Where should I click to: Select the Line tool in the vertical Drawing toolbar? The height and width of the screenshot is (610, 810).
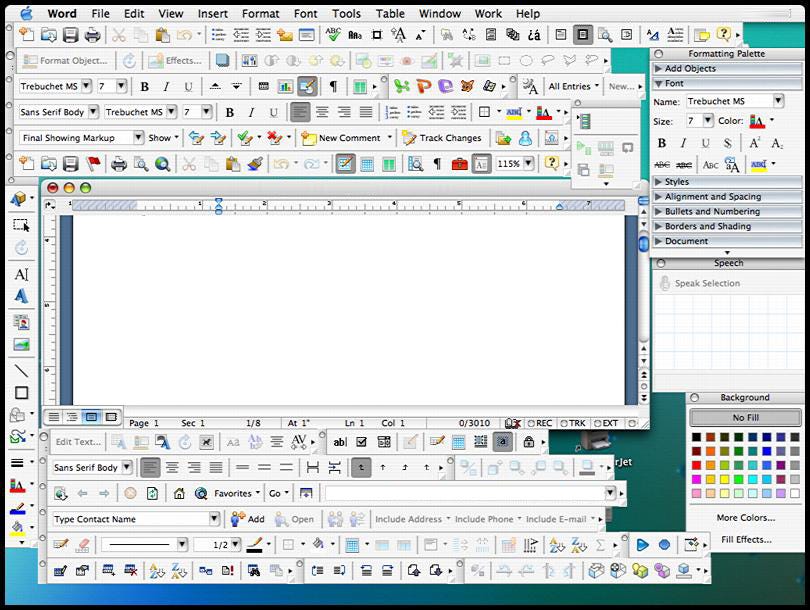pos(21,370)
